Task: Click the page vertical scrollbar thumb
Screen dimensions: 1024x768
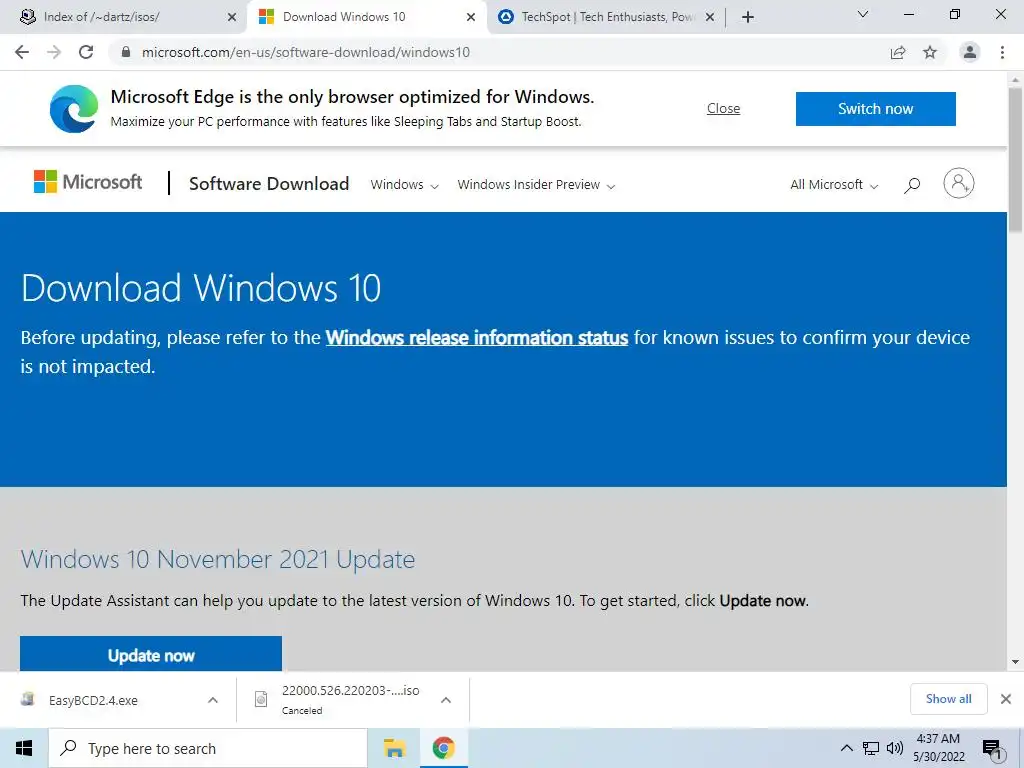Action: (1015, 160)
